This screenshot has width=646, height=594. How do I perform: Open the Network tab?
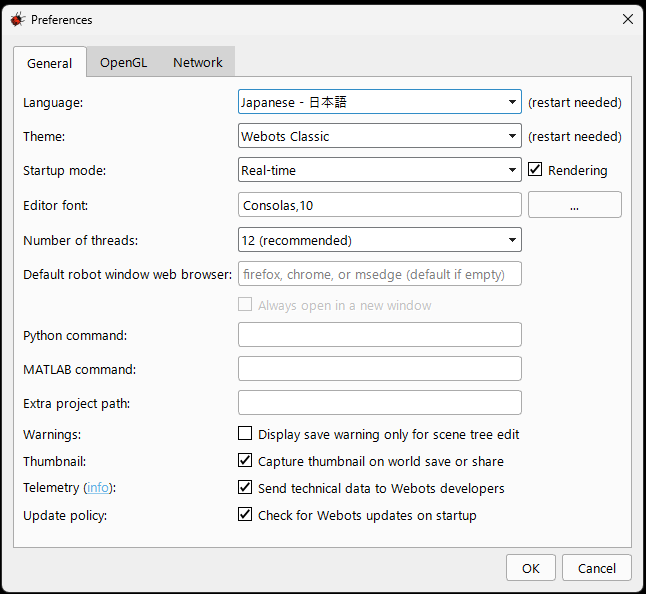pos(197,62)
